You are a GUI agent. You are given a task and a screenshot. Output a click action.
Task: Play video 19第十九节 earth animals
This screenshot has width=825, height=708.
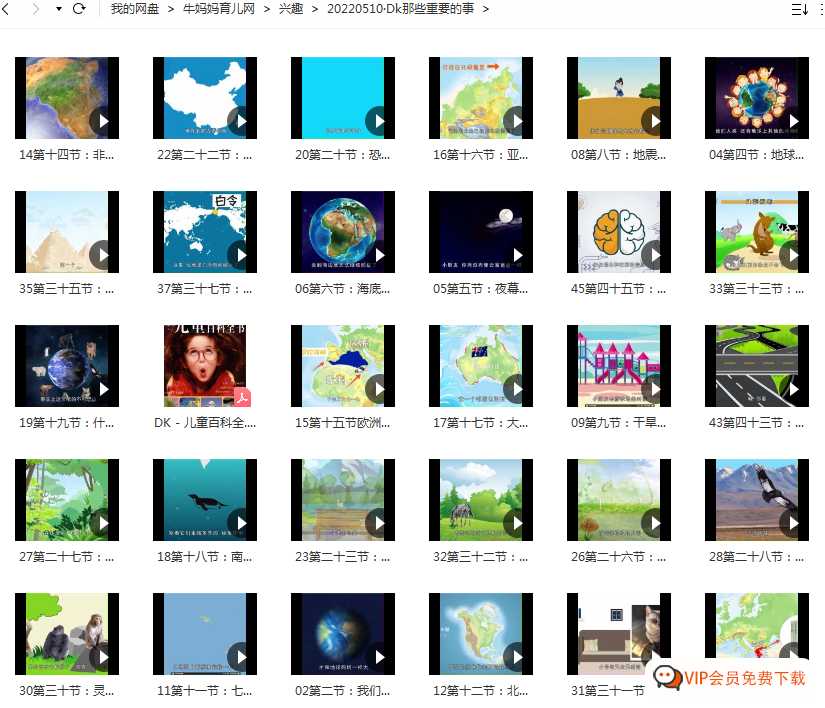coord(67,366)
